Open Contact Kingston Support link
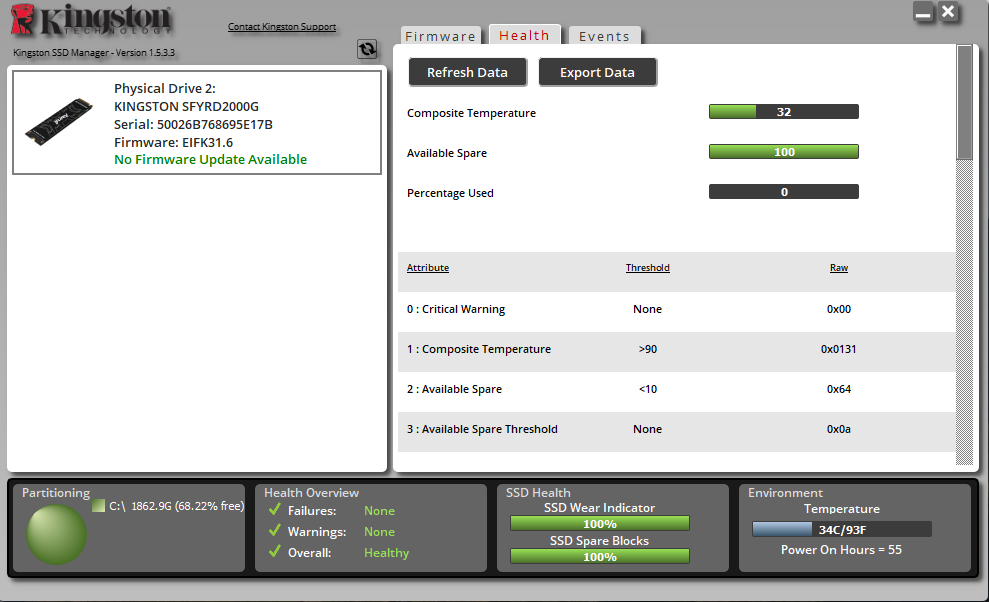 pos(282,27)
